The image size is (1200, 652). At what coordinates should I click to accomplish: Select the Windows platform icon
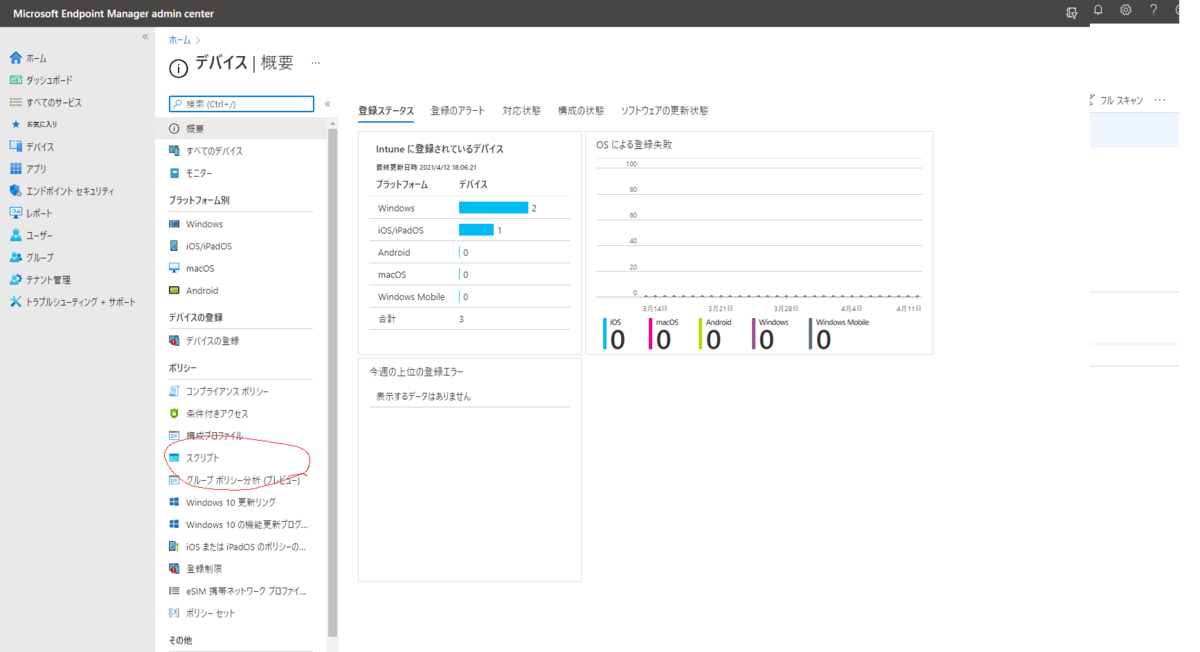(x=174, y=224)
